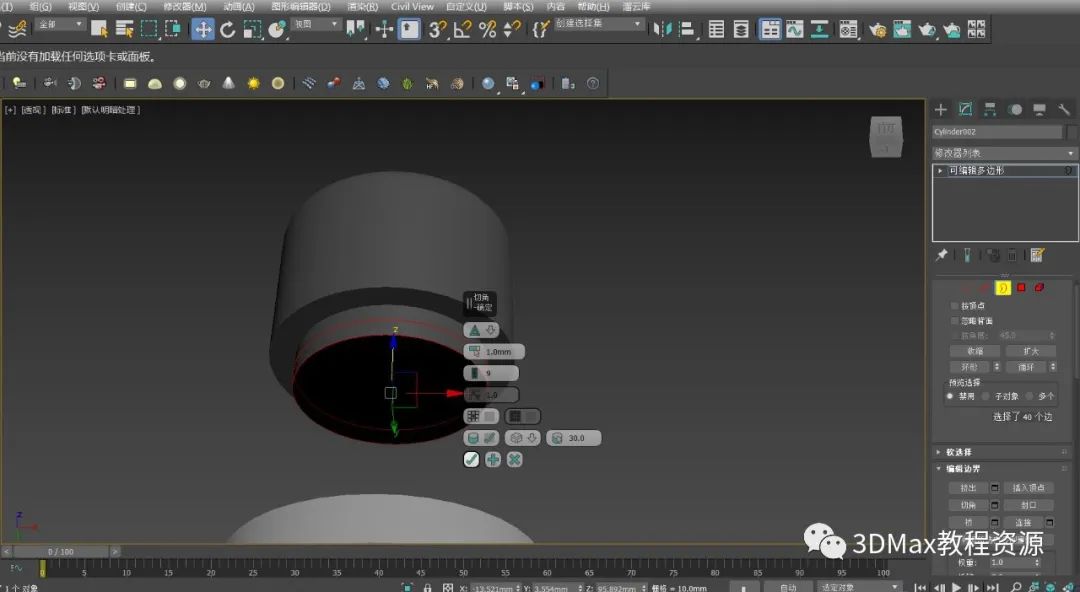The height and width of the screenshot is (592, 1080).
Task: Toggle the Angle Snap tool
Action: point(462,29)
